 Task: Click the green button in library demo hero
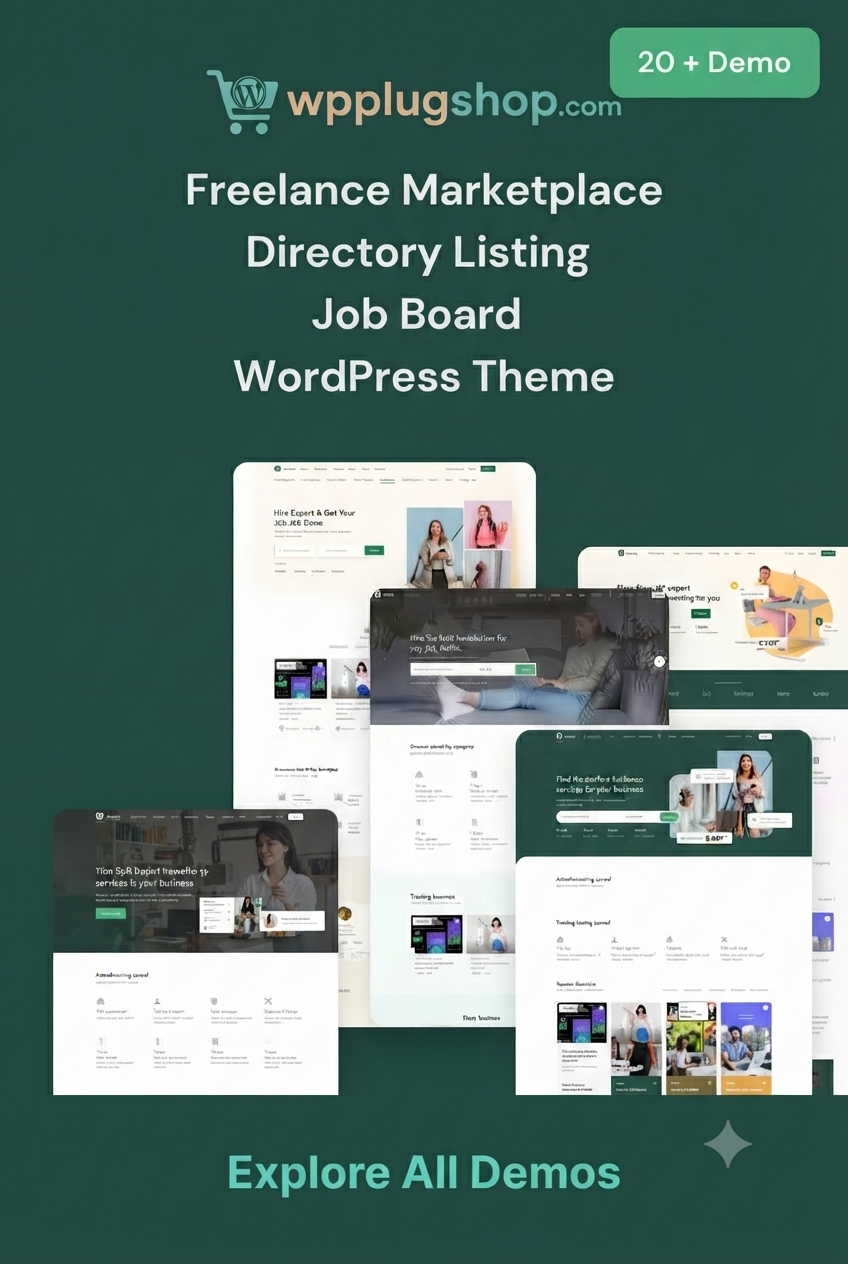(111, 913)
